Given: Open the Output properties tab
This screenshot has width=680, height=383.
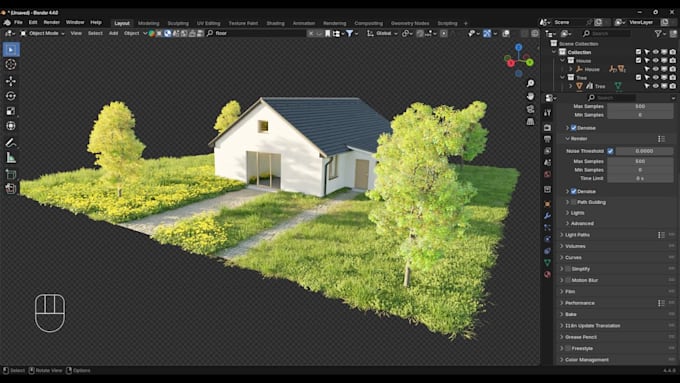Looking at the screenshot, I should pos(547,139).
